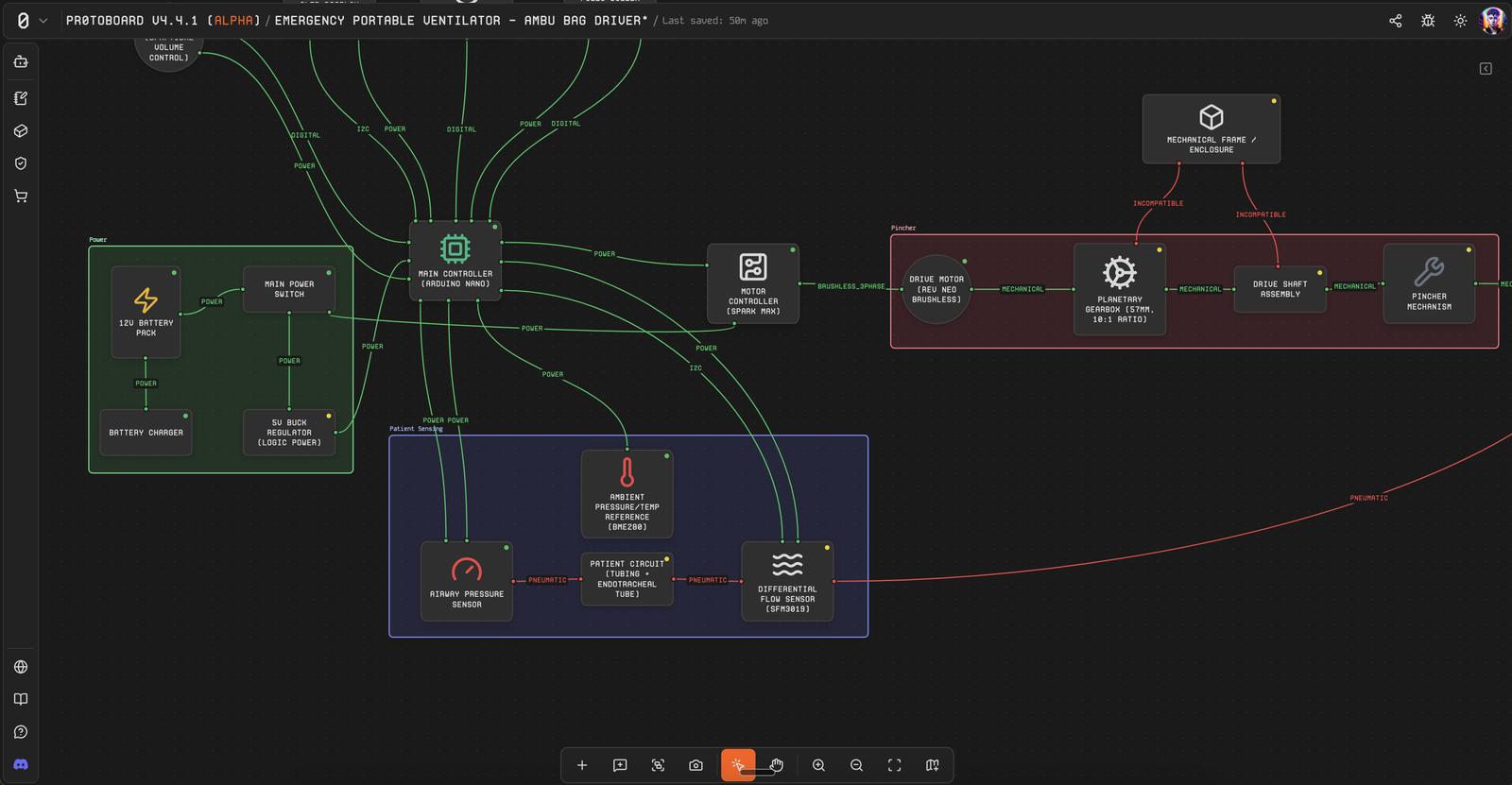This screenshot has width=1512, height=785.
Task: Select the hand pan tool
Action: [x=777, y=765]
